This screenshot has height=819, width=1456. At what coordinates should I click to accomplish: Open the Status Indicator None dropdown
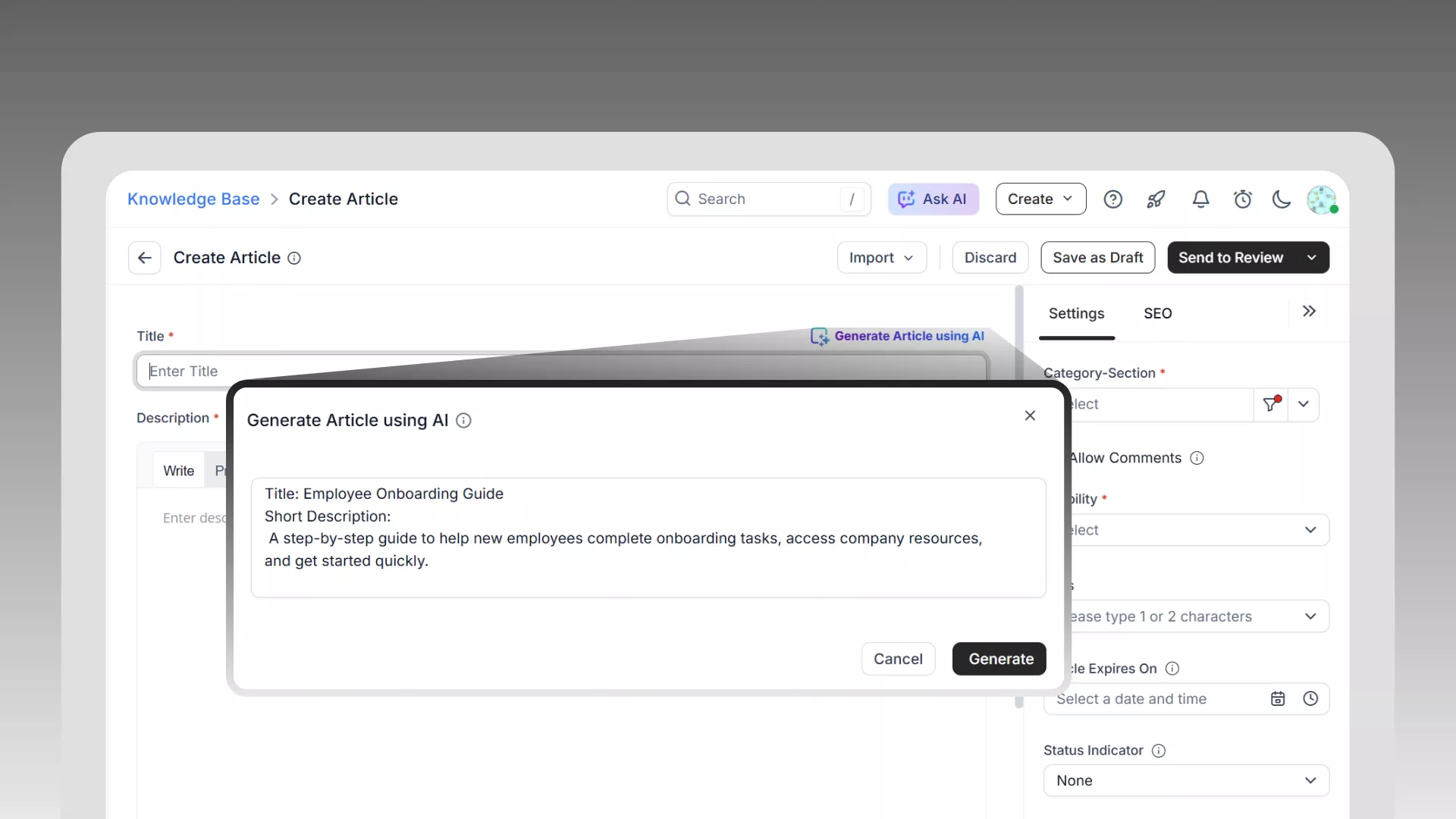(1186, 781)
